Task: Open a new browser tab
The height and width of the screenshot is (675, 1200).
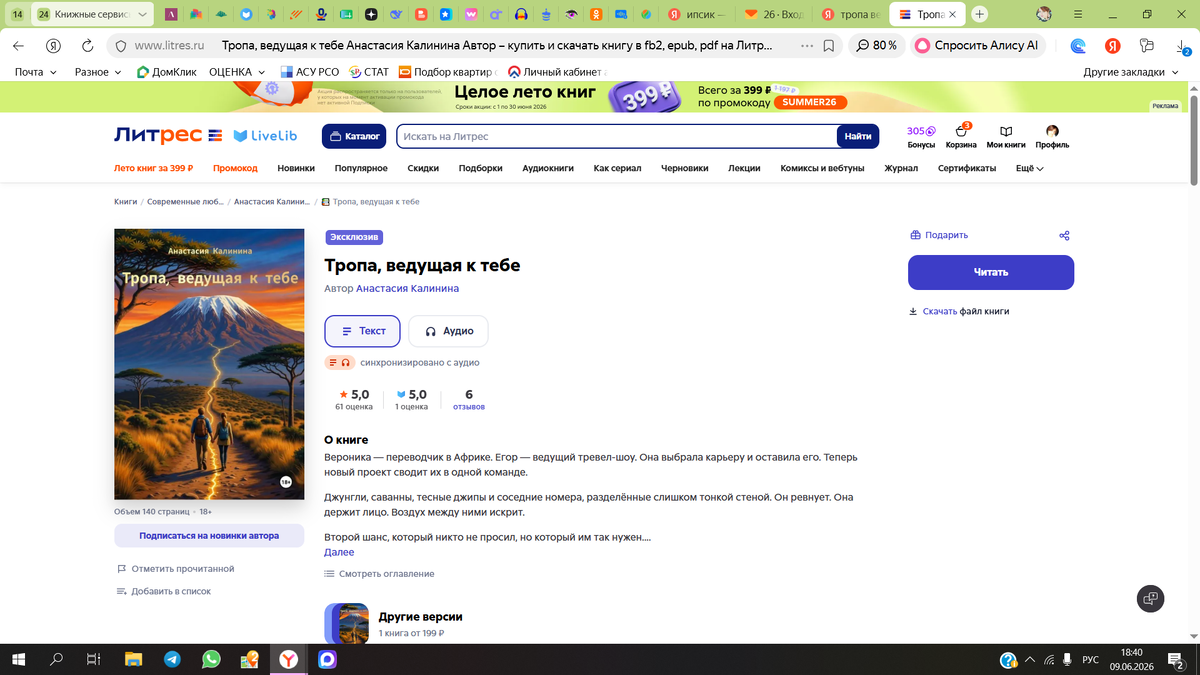Action: tap(980, 14)
